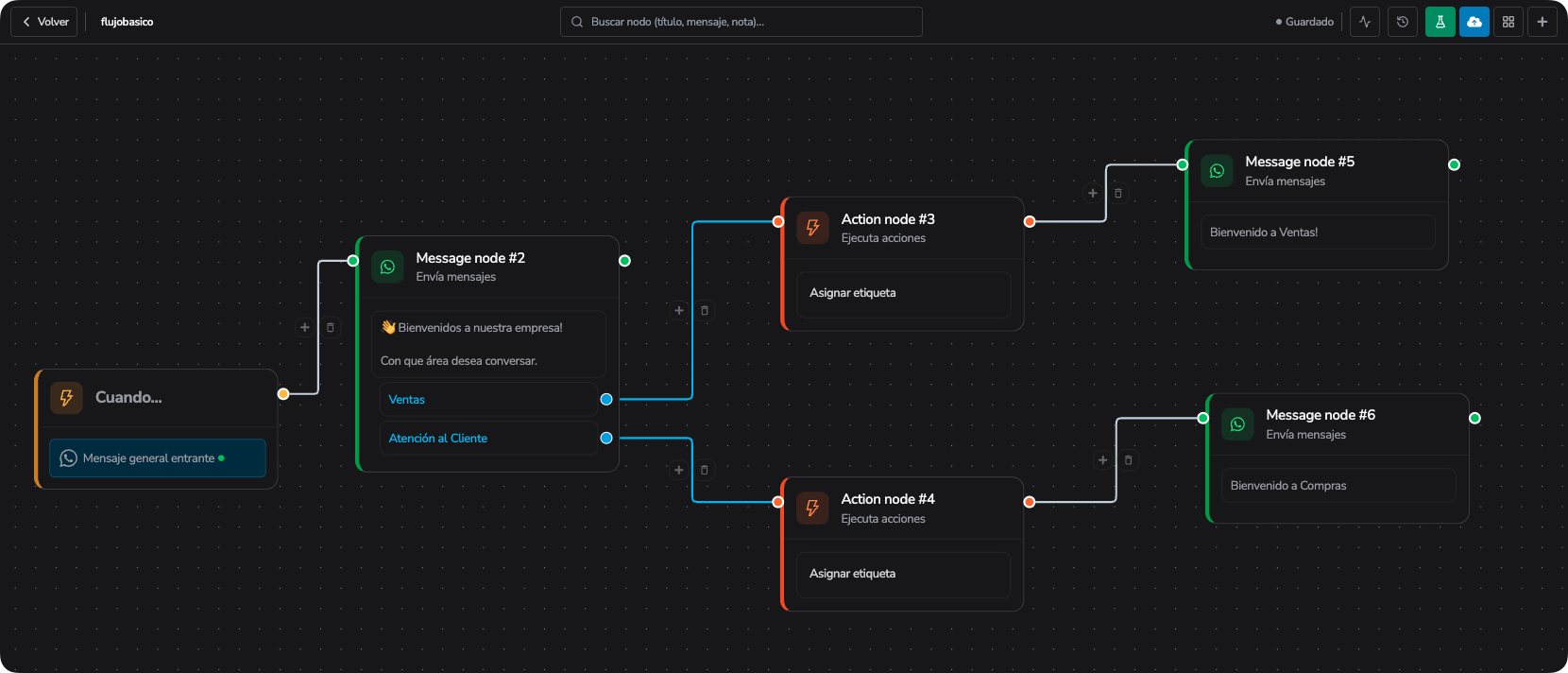The image size is (1568, 673).
Task: Focus the Buscar nodo search field
Action: click(x=741, y=22)
